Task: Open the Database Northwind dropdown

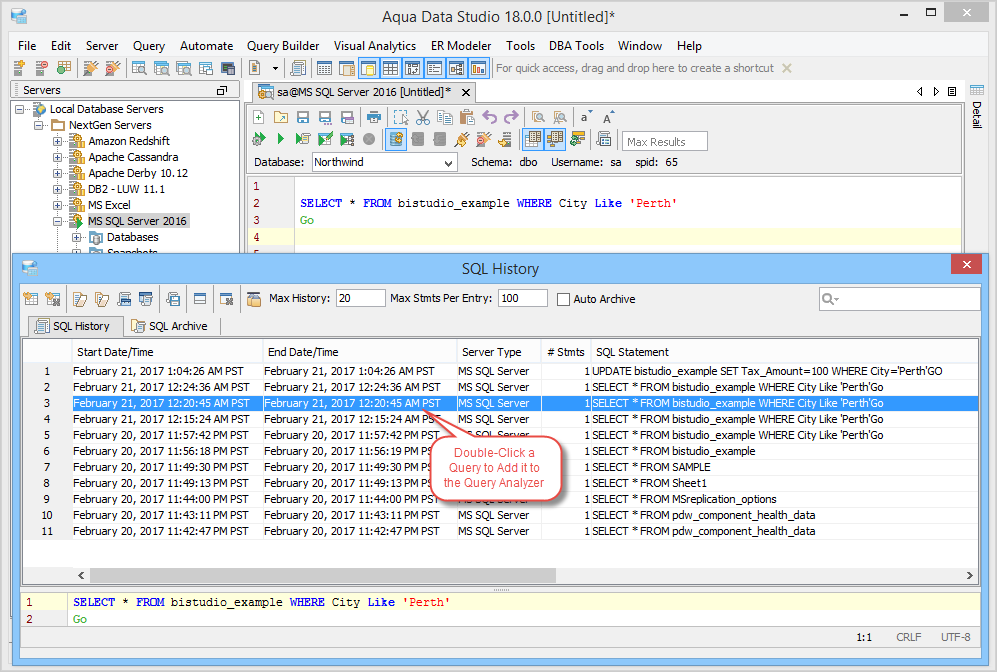Action: [448, 163]
